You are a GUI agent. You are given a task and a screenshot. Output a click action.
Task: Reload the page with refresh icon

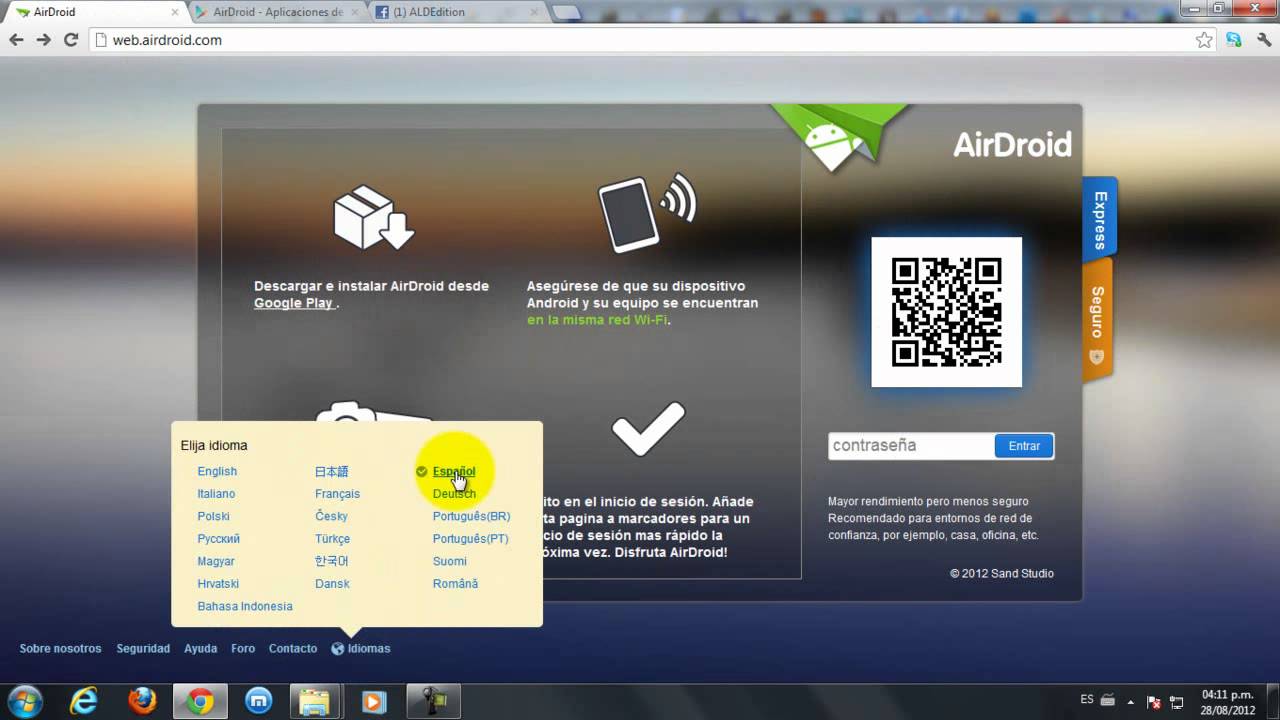click(71, 40)
